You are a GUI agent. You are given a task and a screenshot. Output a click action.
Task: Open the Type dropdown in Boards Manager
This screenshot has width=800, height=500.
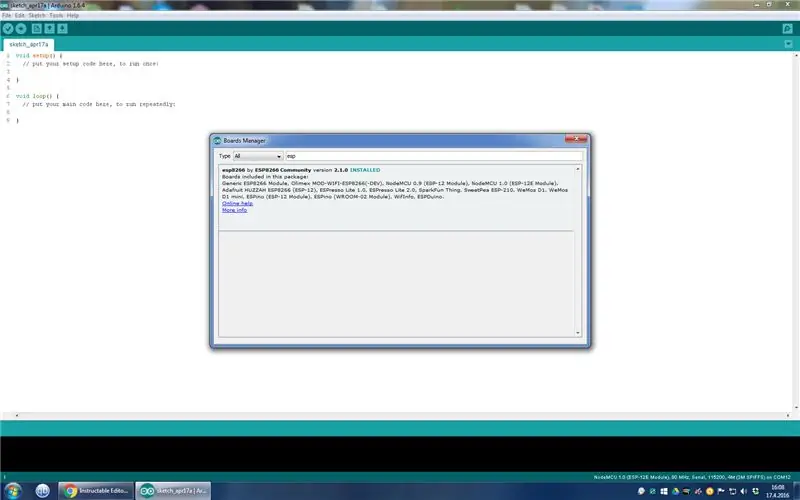coord(258,156)
